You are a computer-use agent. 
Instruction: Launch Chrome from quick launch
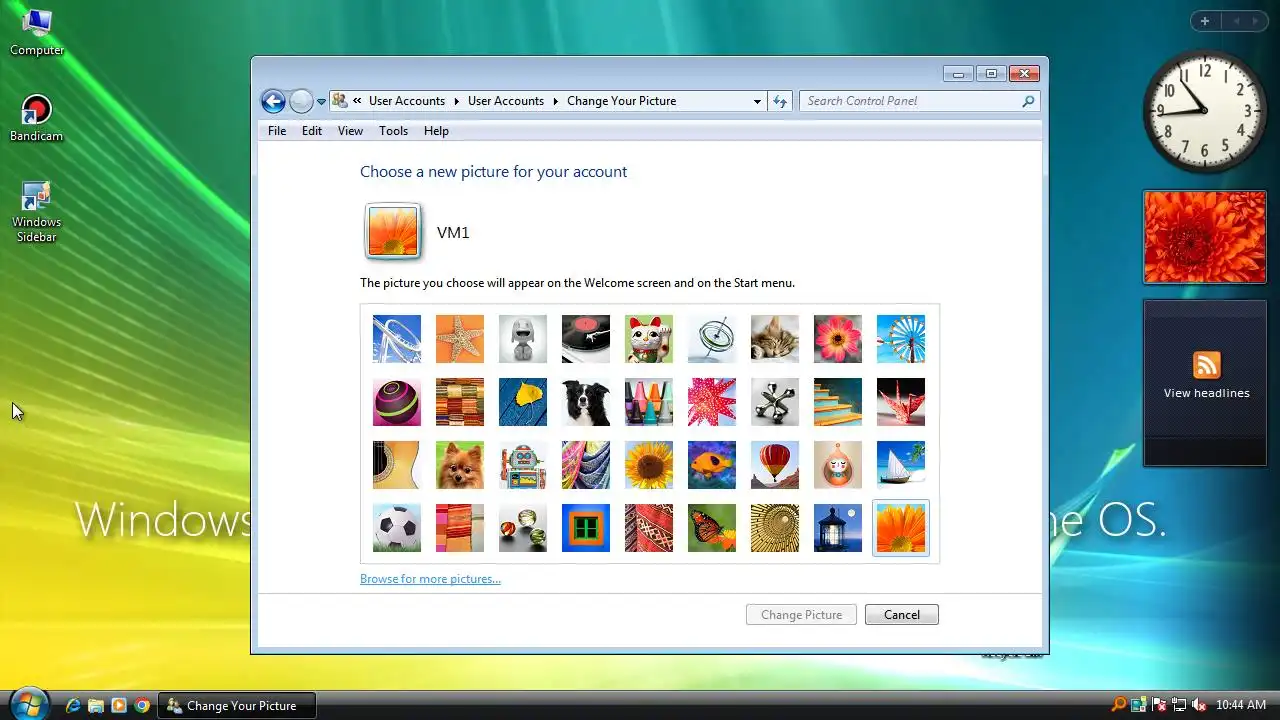coord(142,706)
